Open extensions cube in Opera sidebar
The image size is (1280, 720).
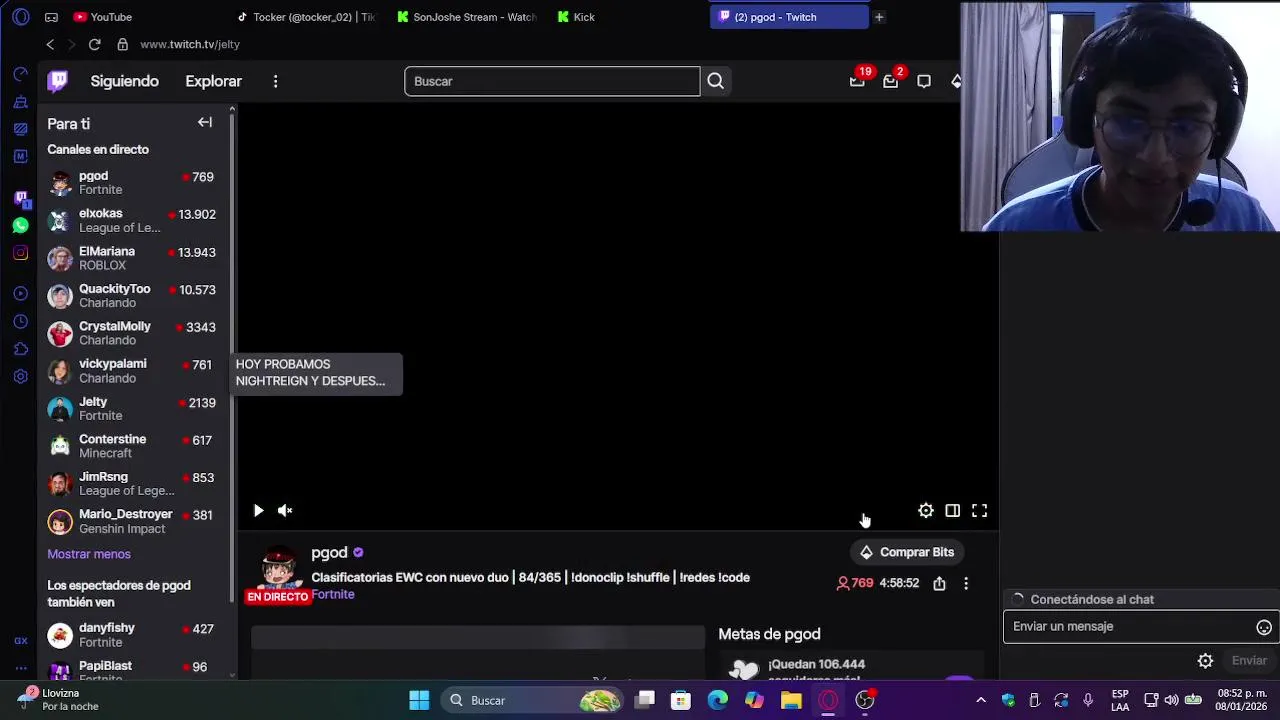[20, 349]
